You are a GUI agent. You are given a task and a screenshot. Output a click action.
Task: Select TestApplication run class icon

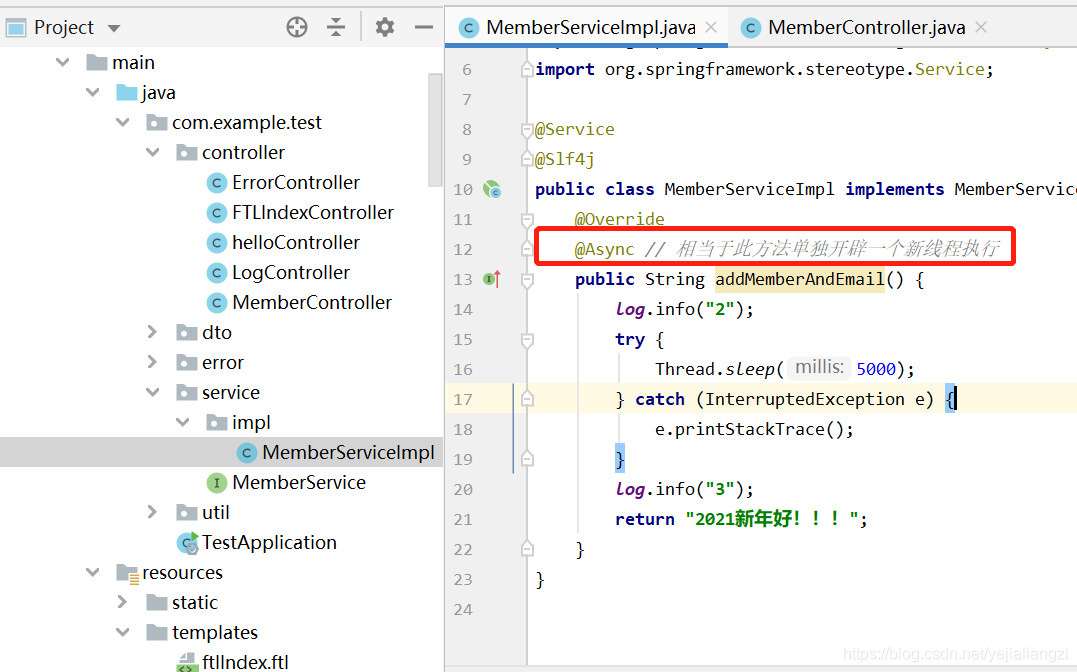tap(188, 543)
